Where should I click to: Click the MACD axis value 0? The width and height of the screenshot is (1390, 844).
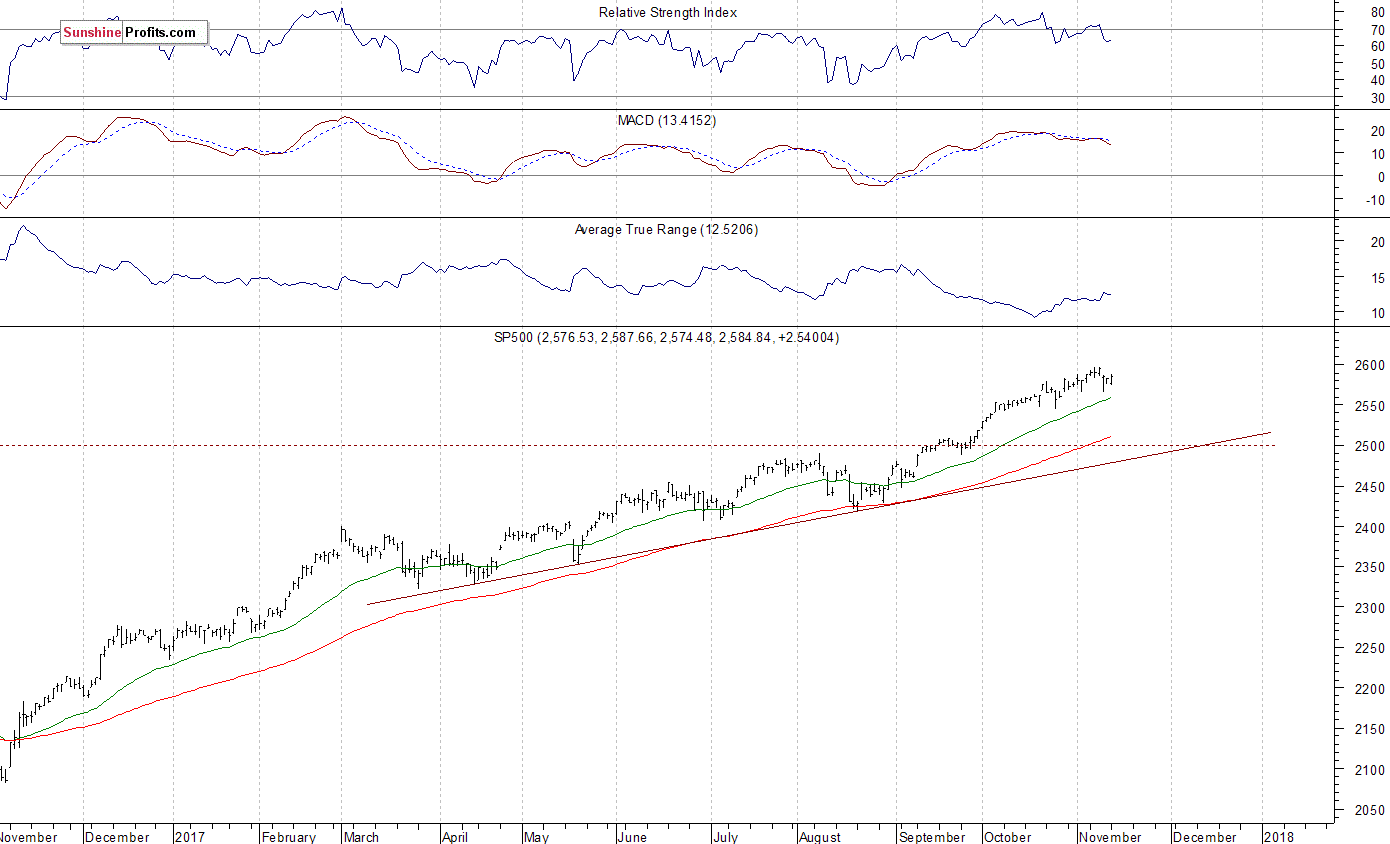click(1381, 177)
